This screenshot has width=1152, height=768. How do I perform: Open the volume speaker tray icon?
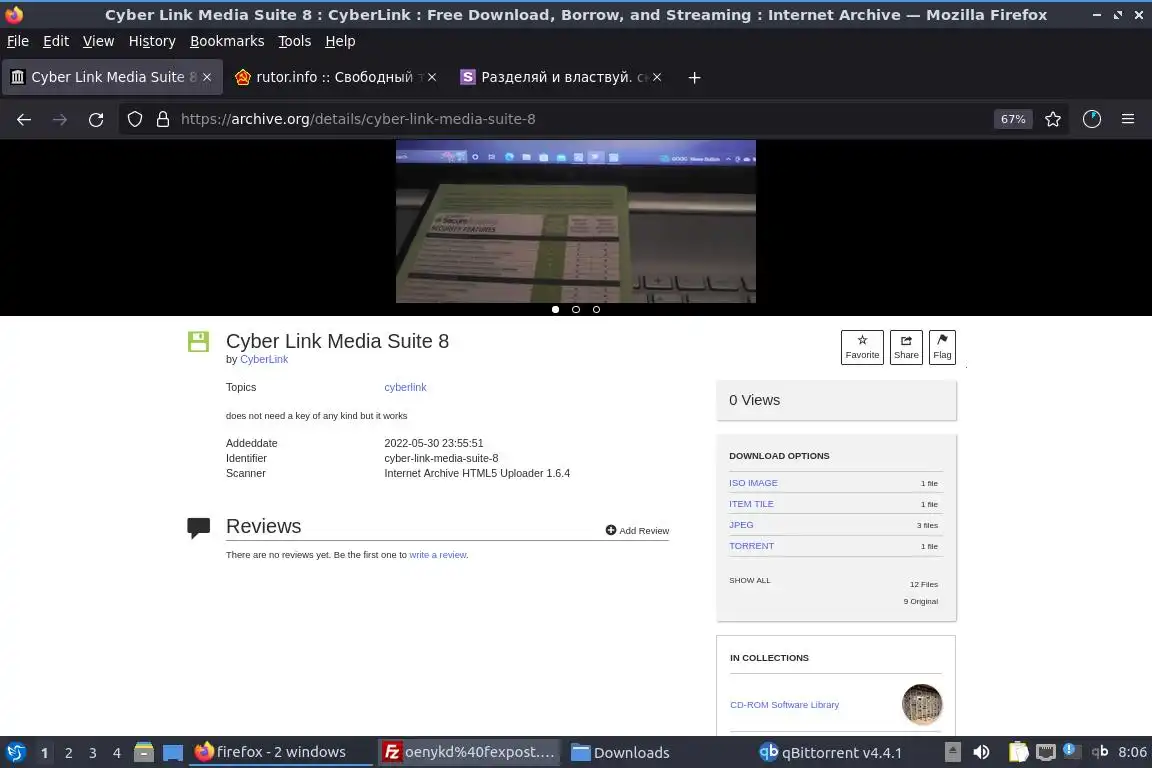point(981,752)
